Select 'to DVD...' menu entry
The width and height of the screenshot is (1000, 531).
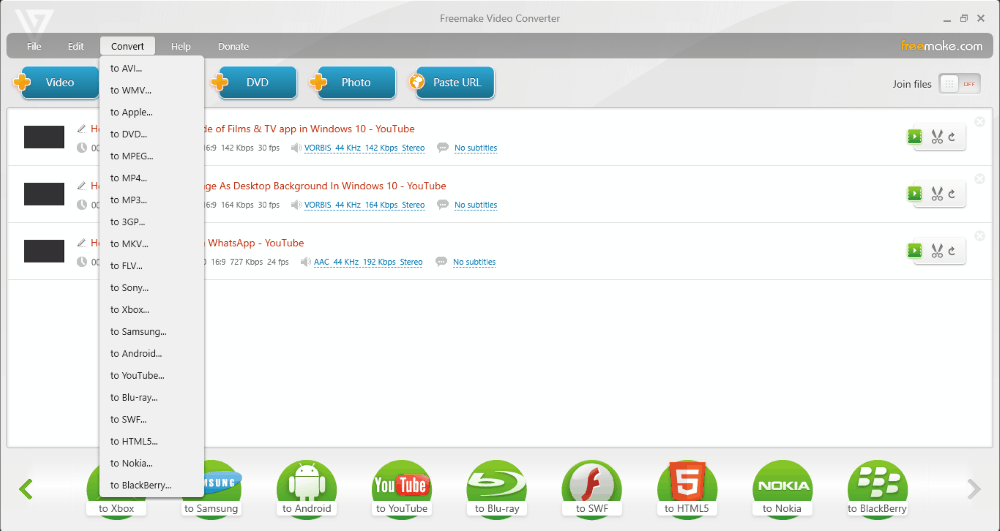152,134
